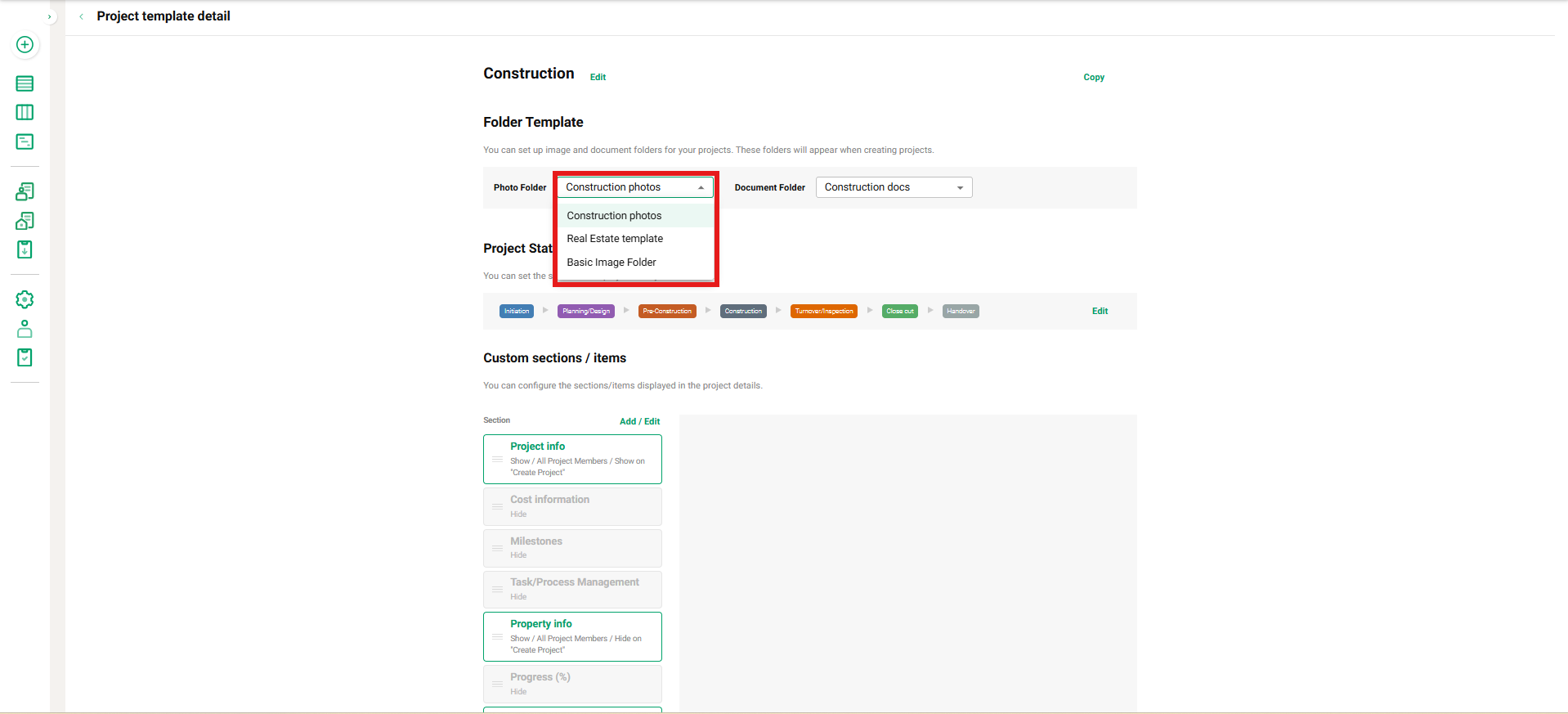This screenshot has height=714, width=1568.
Task: Click the clipboard checkmark icon in sidebar
Action: coord(25,357)
